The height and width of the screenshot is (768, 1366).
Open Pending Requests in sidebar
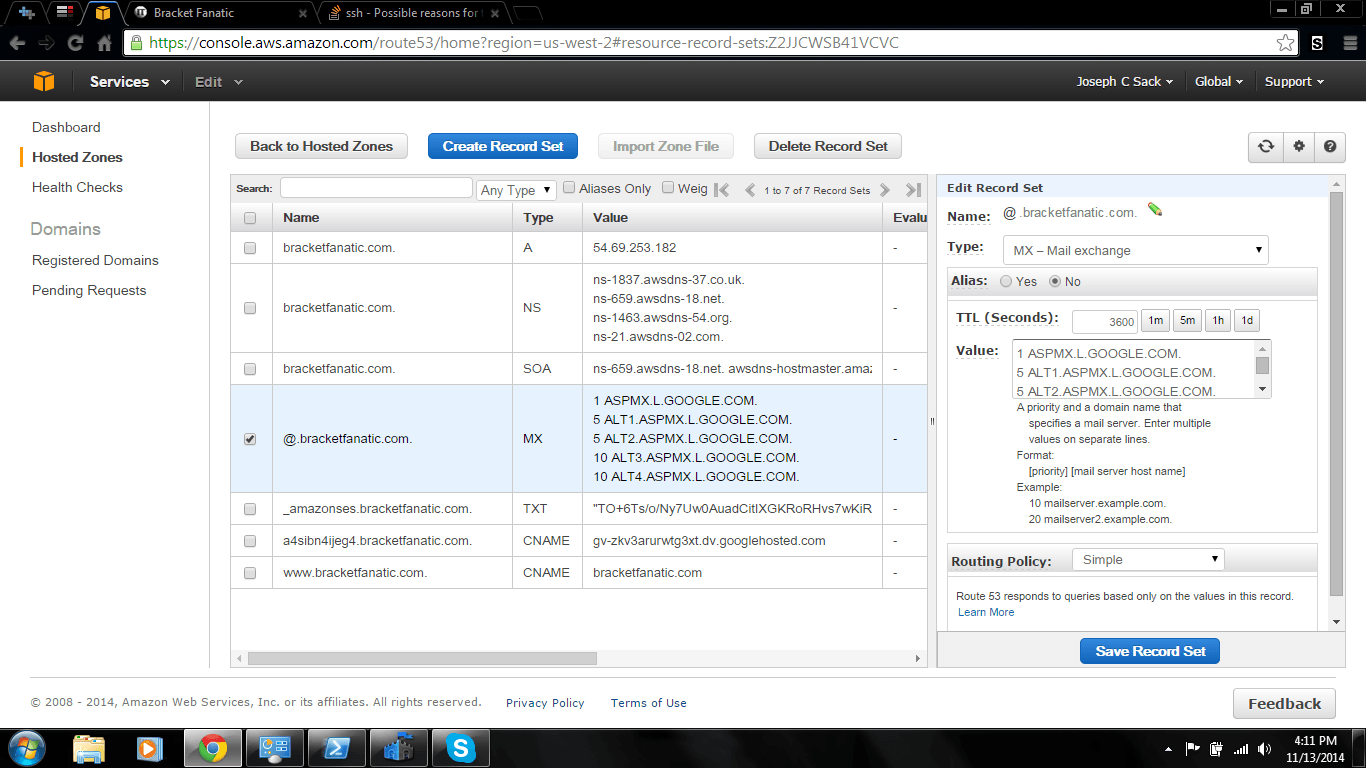click(89, 290)
